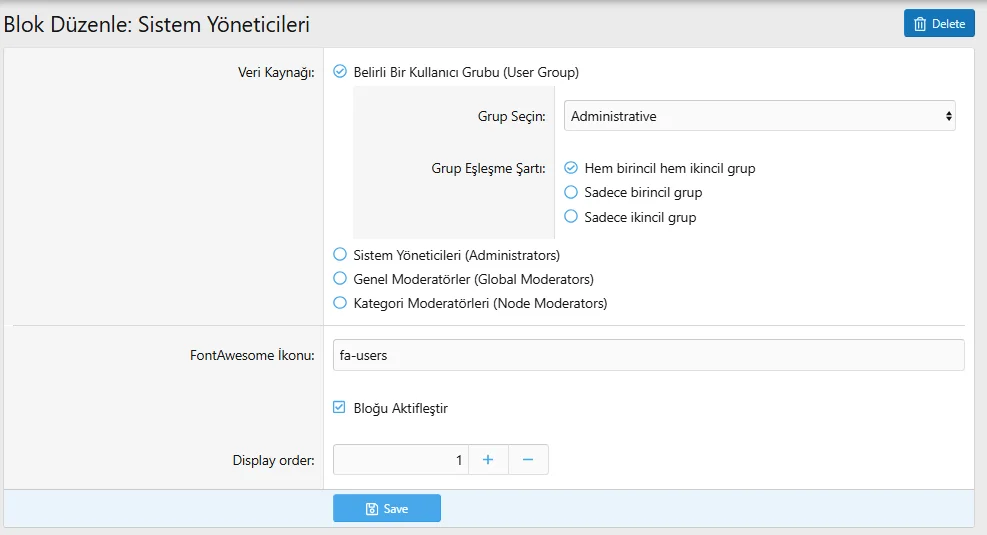Click the plus icon to increase display order

click(x=488, y=460)
